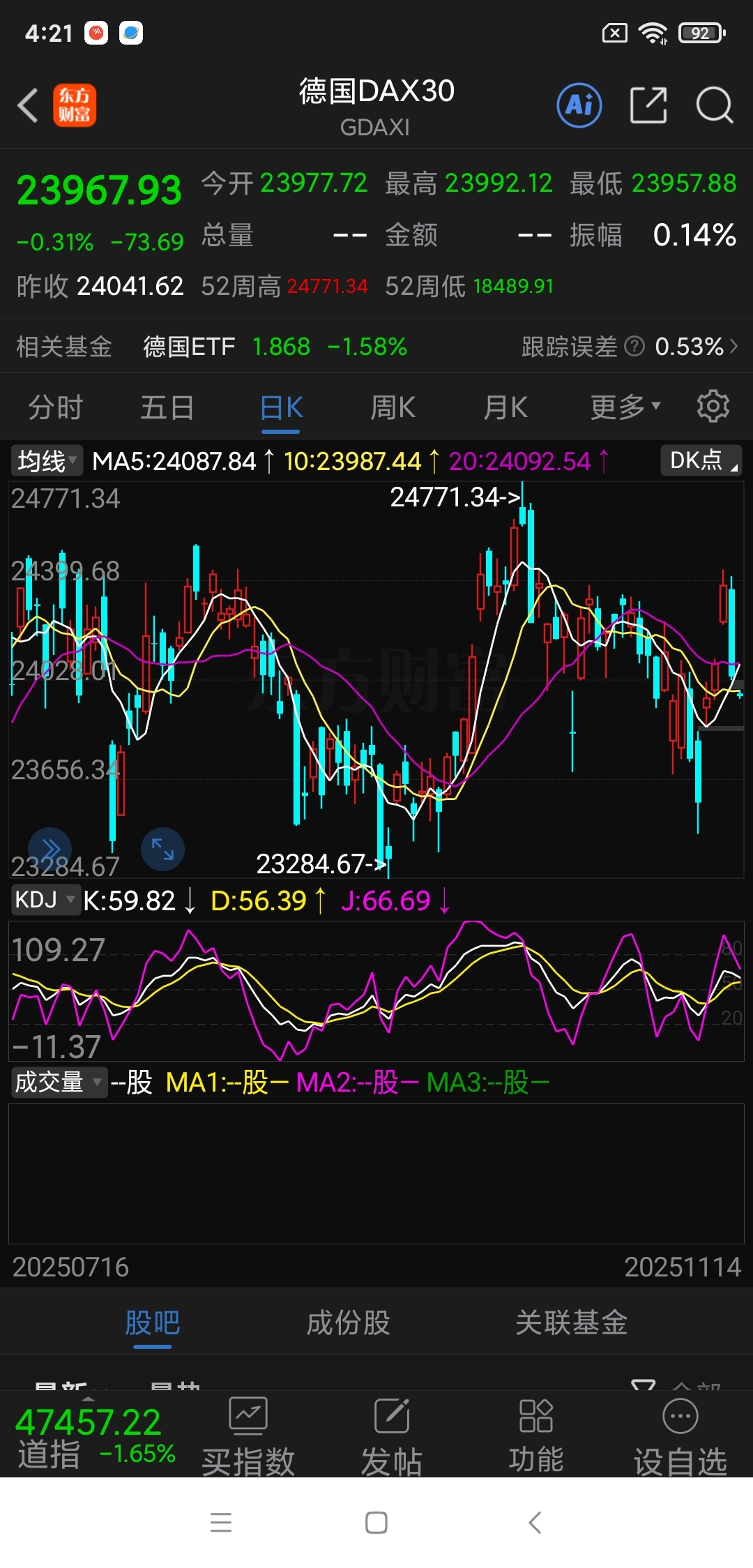Expand the 更多 period dropdown

tap(625, 407)
